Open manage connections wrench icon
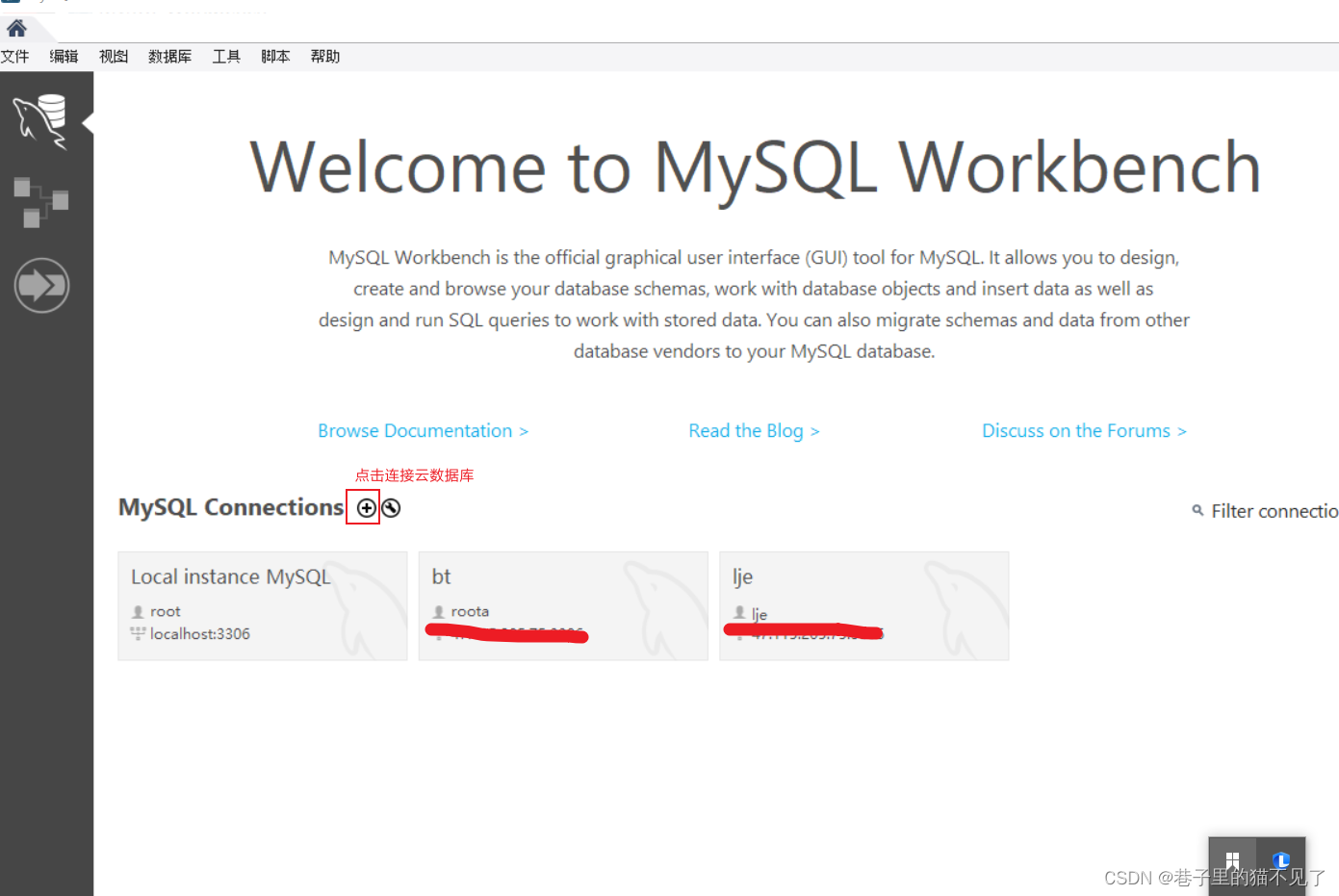Screen dimensions: 1339x896 [x=390, y=507]
